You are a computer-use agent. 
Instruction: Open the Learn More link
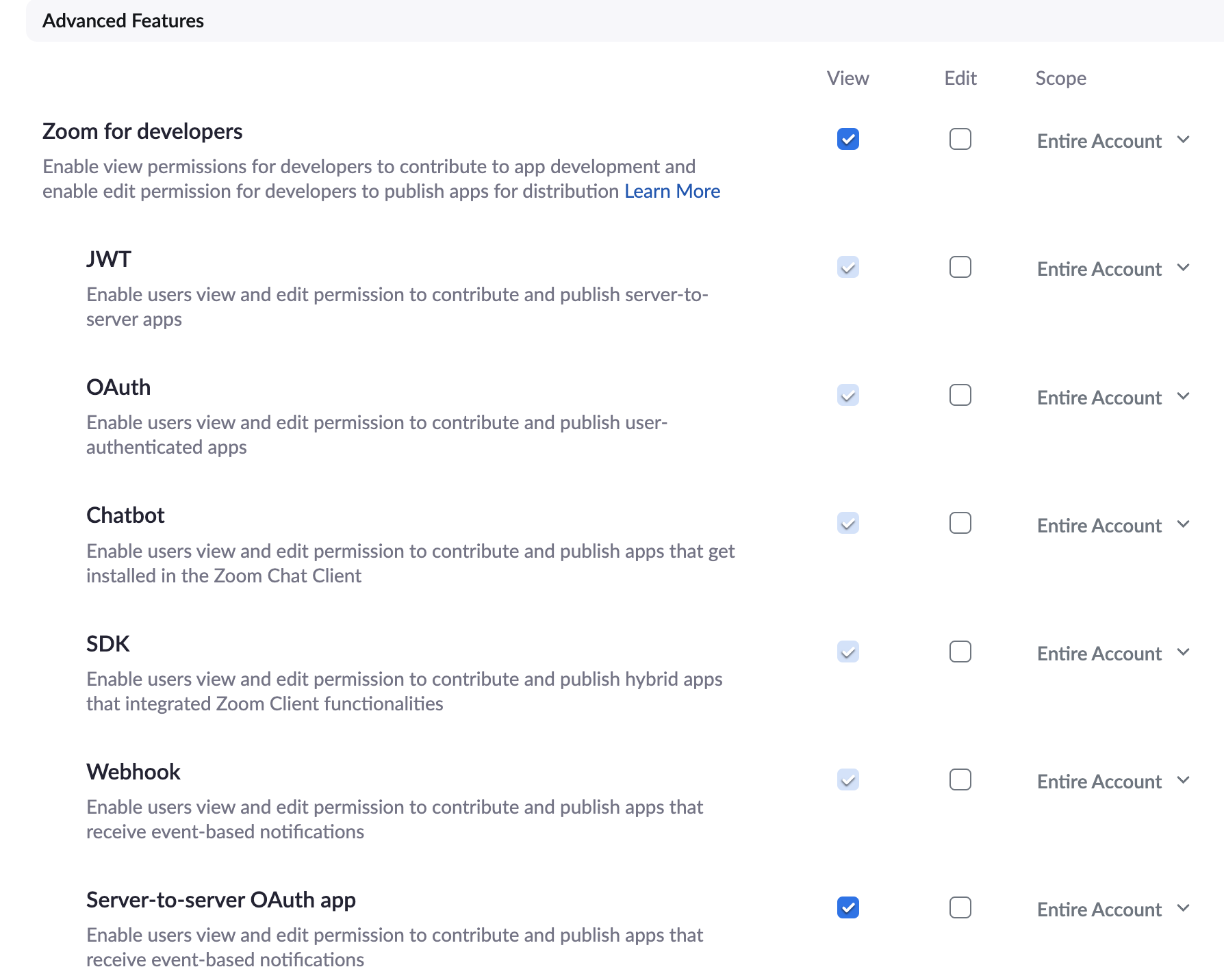click(672, 191)
